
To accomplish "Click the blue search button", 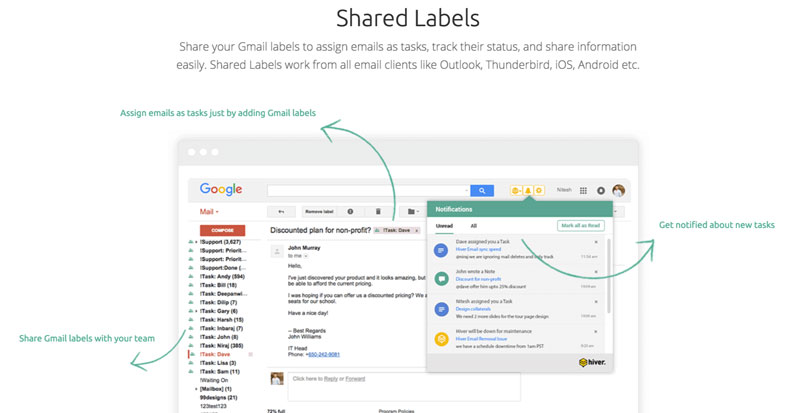I will (x=482, y=190).
